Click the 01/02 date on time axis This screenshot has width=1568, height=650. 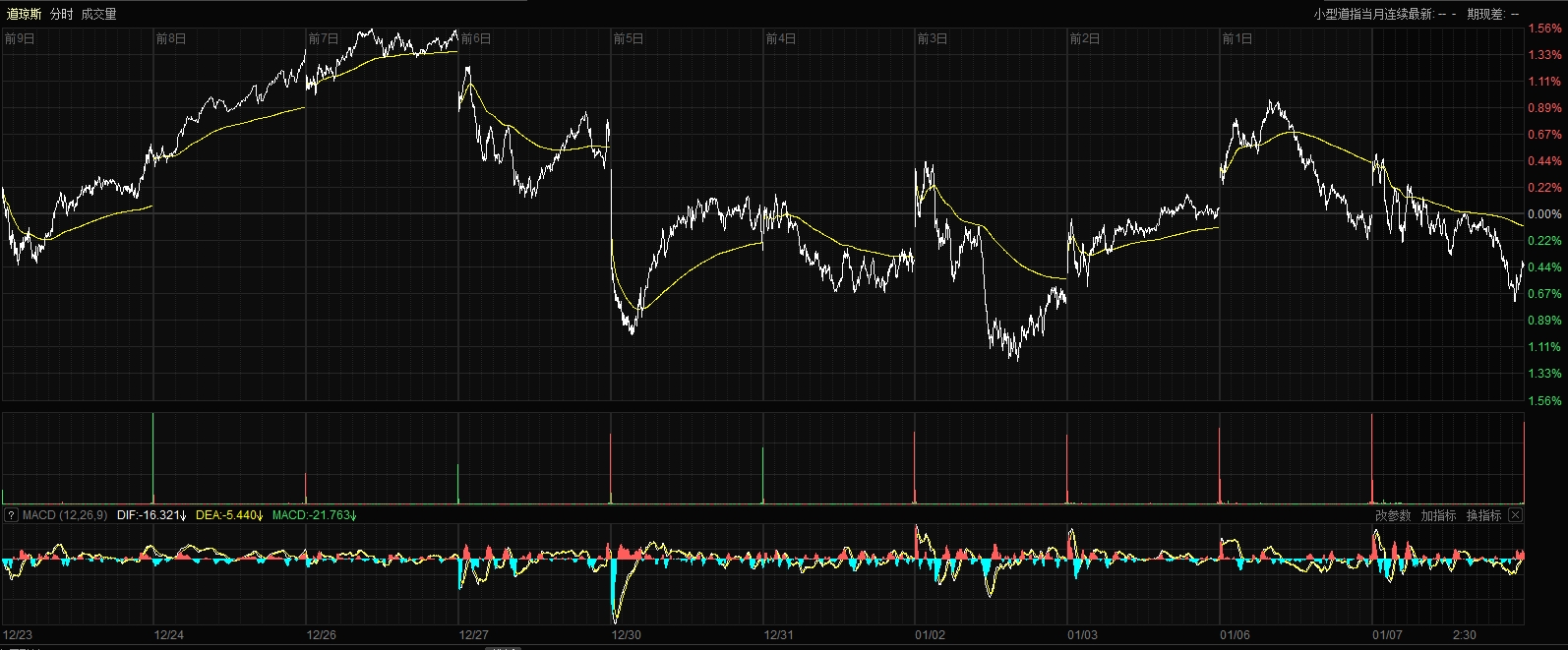coord(931,635)
